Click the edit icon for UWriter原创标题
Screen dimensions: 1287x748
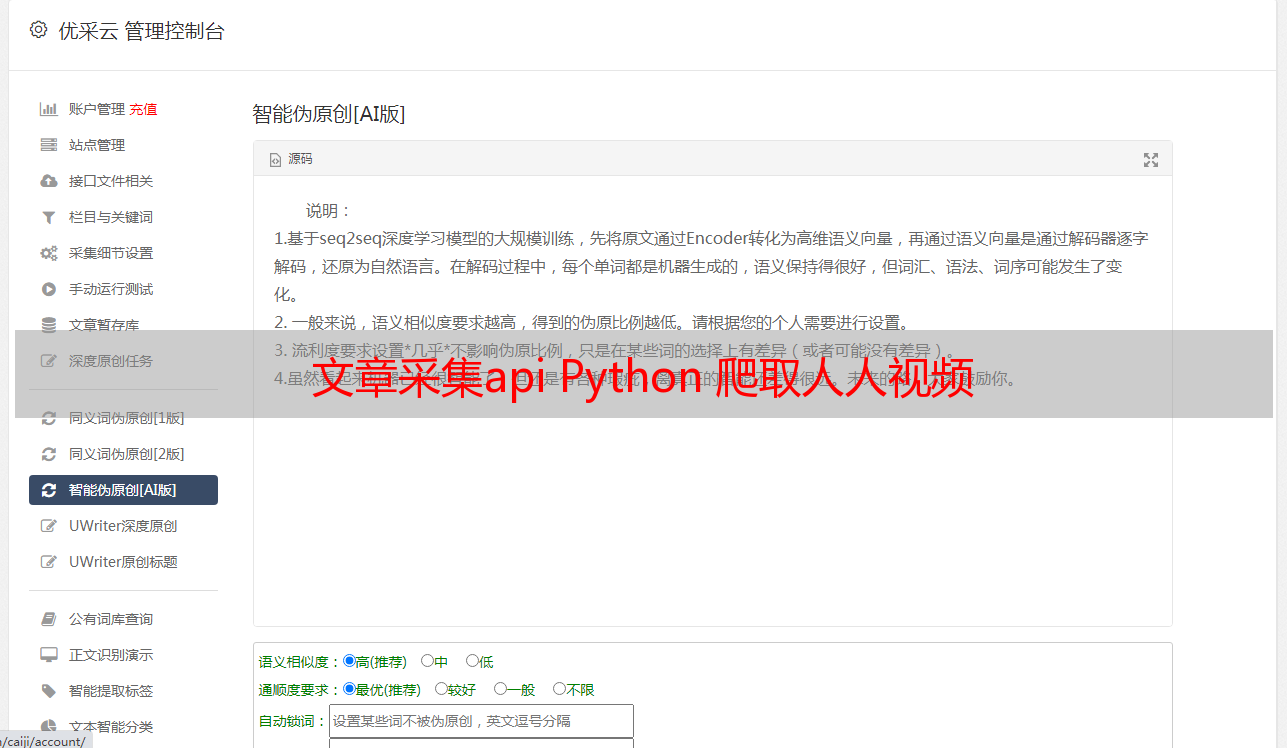pyautogui.click(x=48, y=562)
